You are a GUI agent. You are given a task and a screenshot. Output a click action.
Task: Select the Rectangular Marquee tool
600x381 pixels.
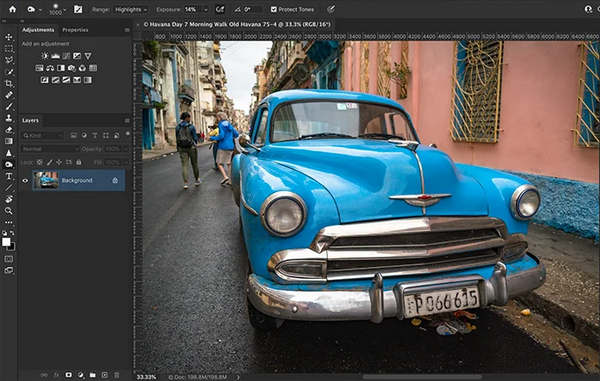pyautogui.click(x=8, y=49)
